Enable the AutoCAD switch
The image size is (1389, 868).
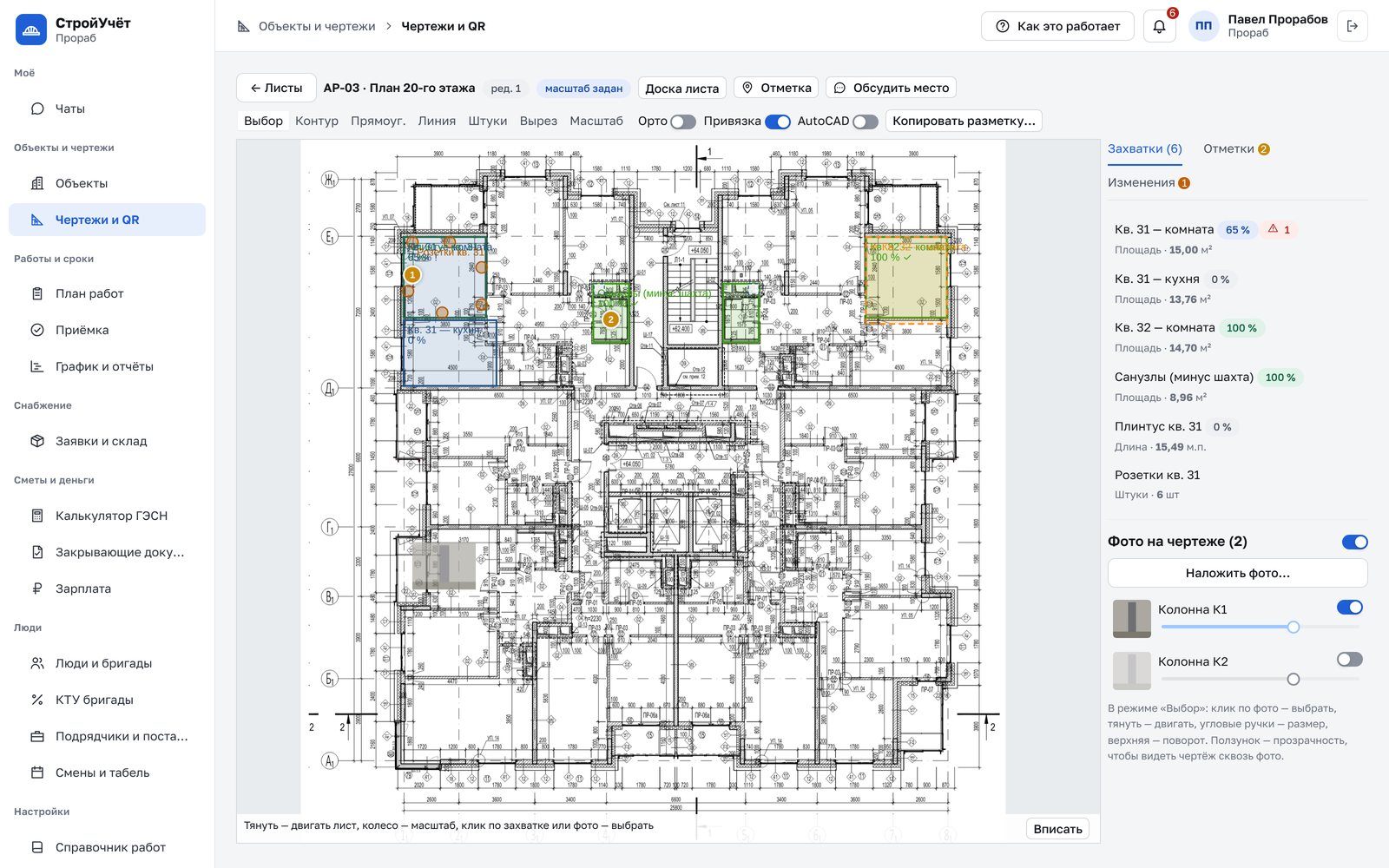866,122
